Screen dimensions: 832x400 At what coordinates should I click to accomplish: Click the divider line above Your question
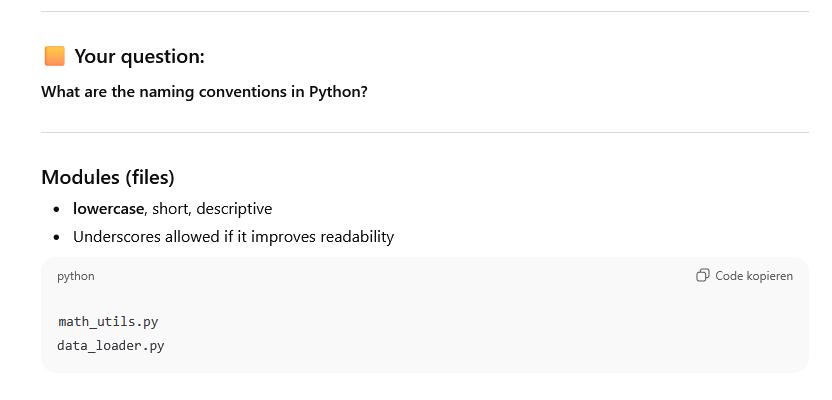pos(424,12)
